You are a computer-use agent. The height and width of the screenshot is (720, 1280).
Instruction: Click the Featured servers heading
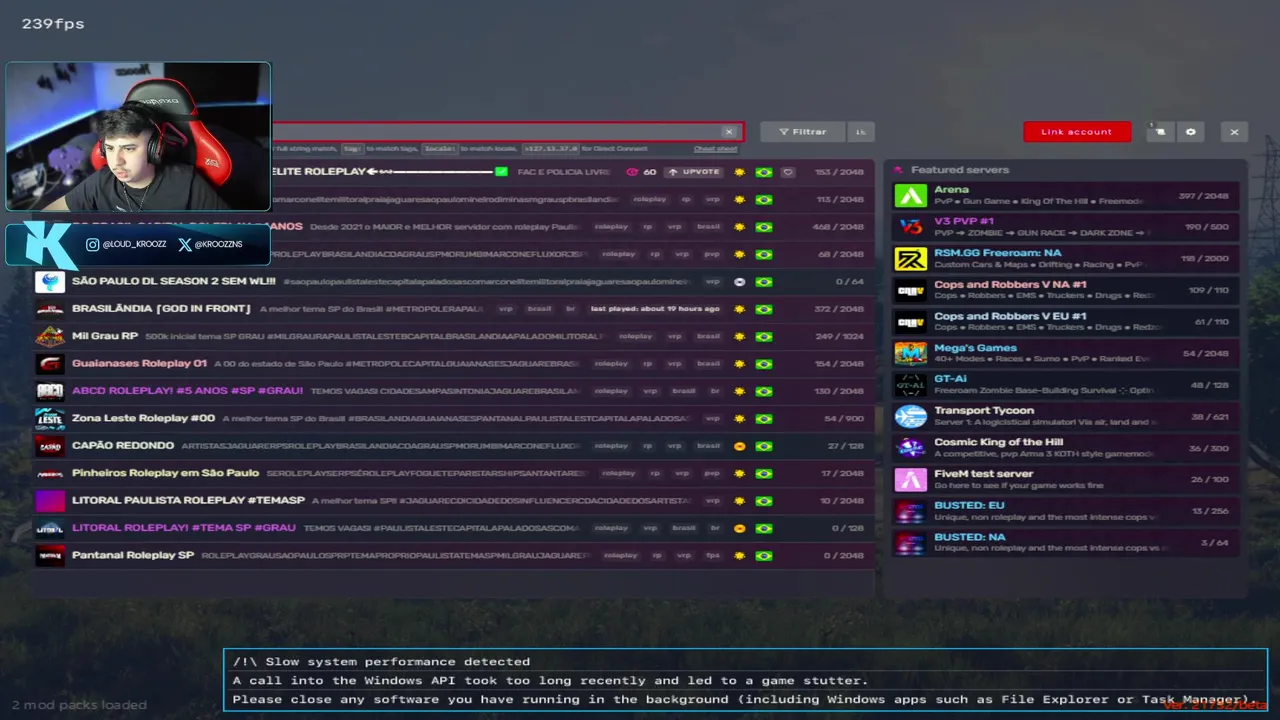tap(959, 170)
